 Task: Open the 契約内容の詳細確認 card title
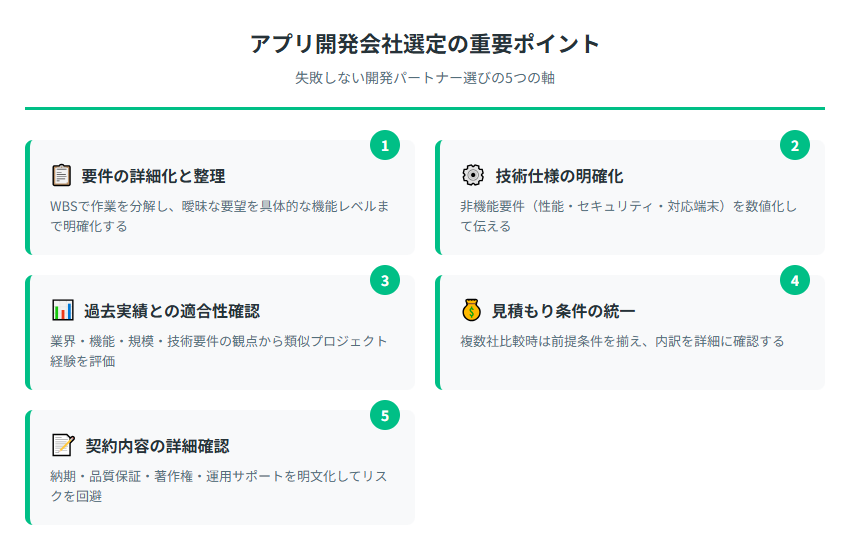[x=157, y=446]
